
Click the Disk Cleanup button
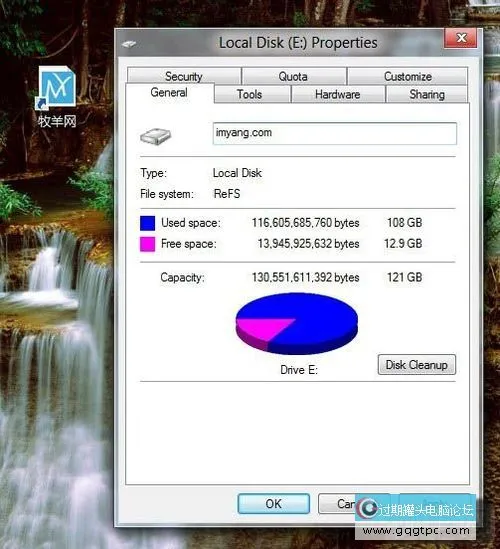(417, 364)
